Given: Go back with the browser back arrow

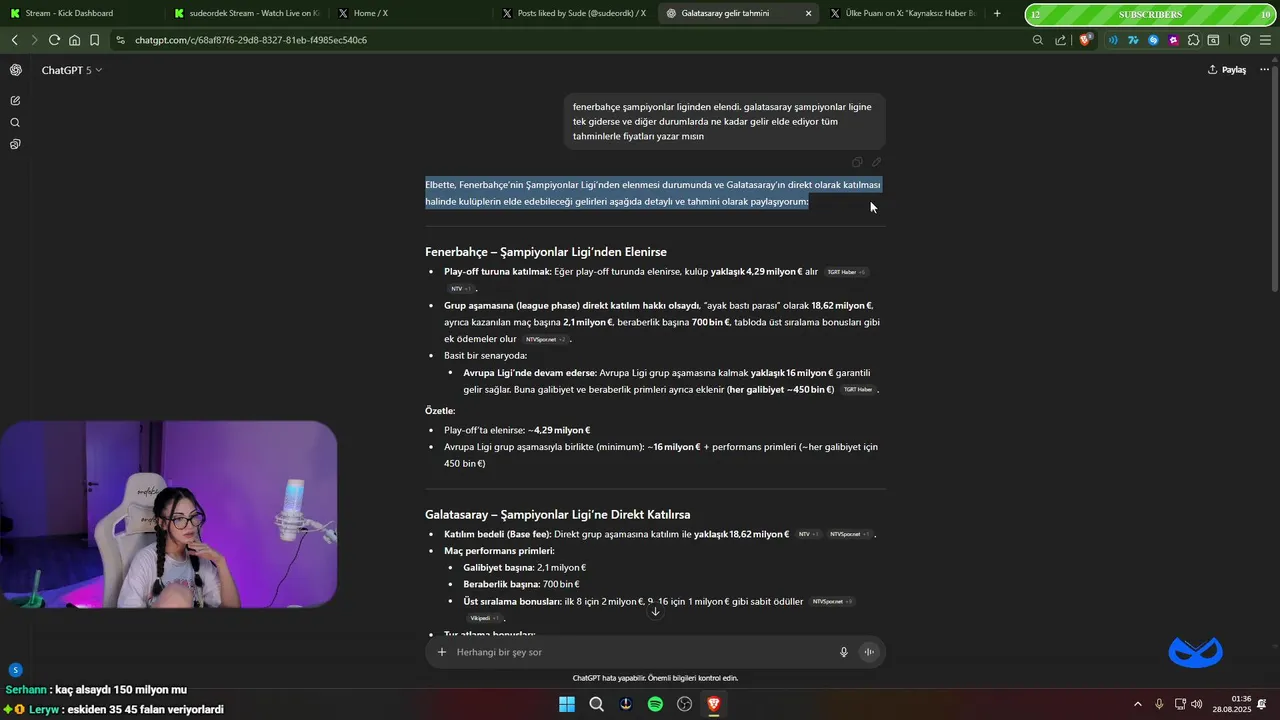Looking at the screenshot, I should click(x=15, y=40).
